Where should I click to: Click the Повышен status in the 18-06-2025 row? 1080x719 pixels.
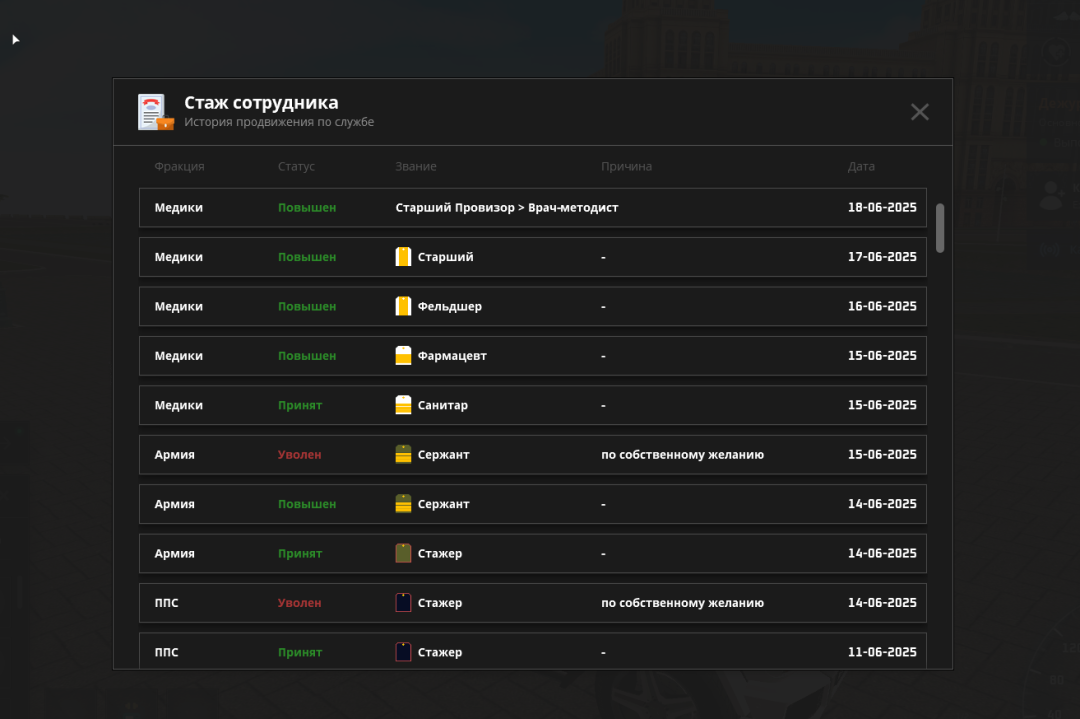(307, 207)
